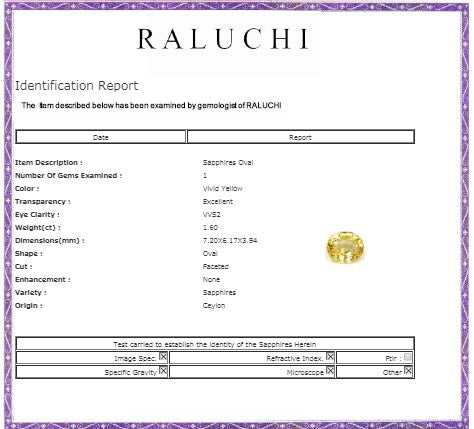This screenshot has width=474, height=429.
Task: Click the "Item Description :" label
Action: coord(49,163)
